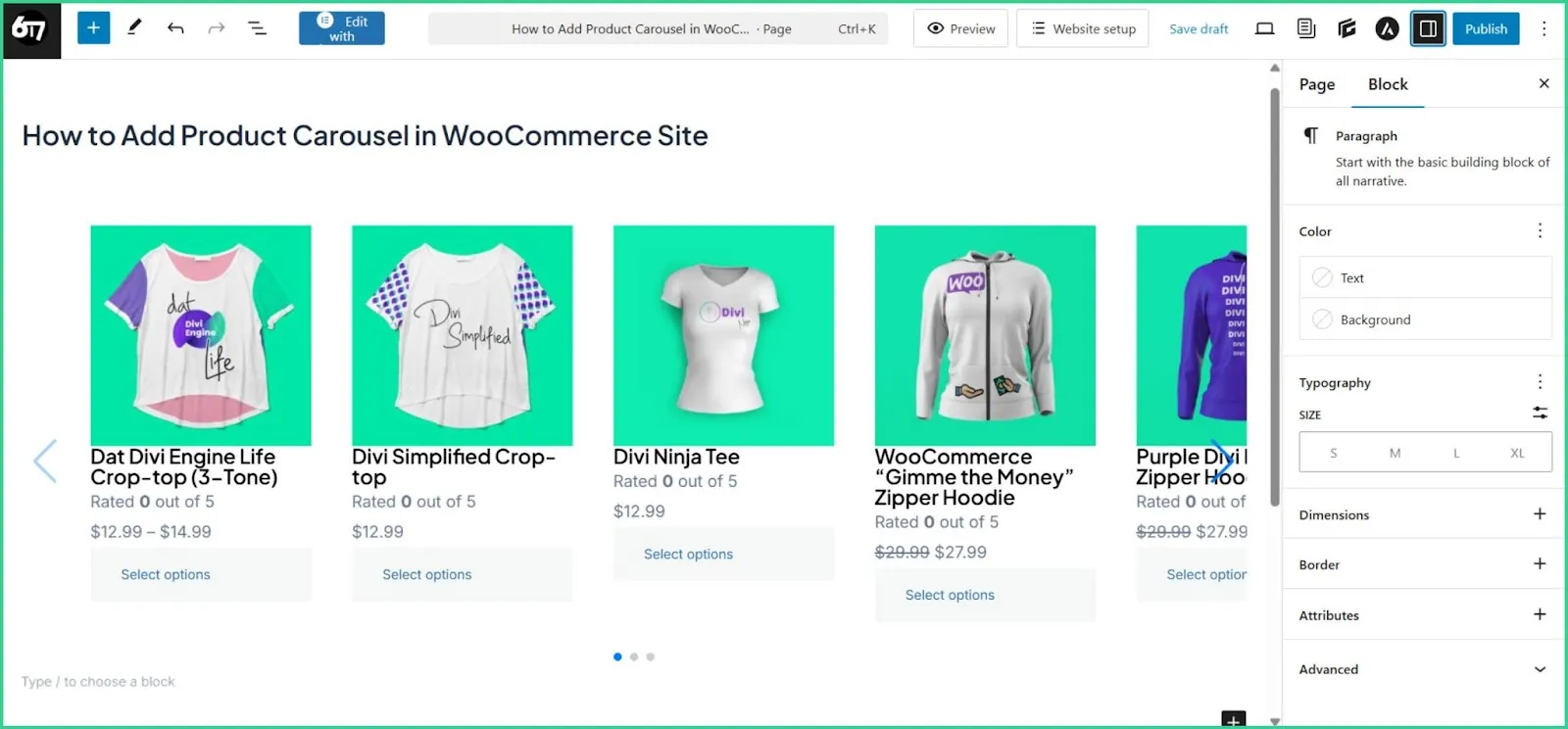The height and width of the screenshot is (729, 1568).
Task: Click the Dat Divi Engine Life product image
Action: point(201,335)
